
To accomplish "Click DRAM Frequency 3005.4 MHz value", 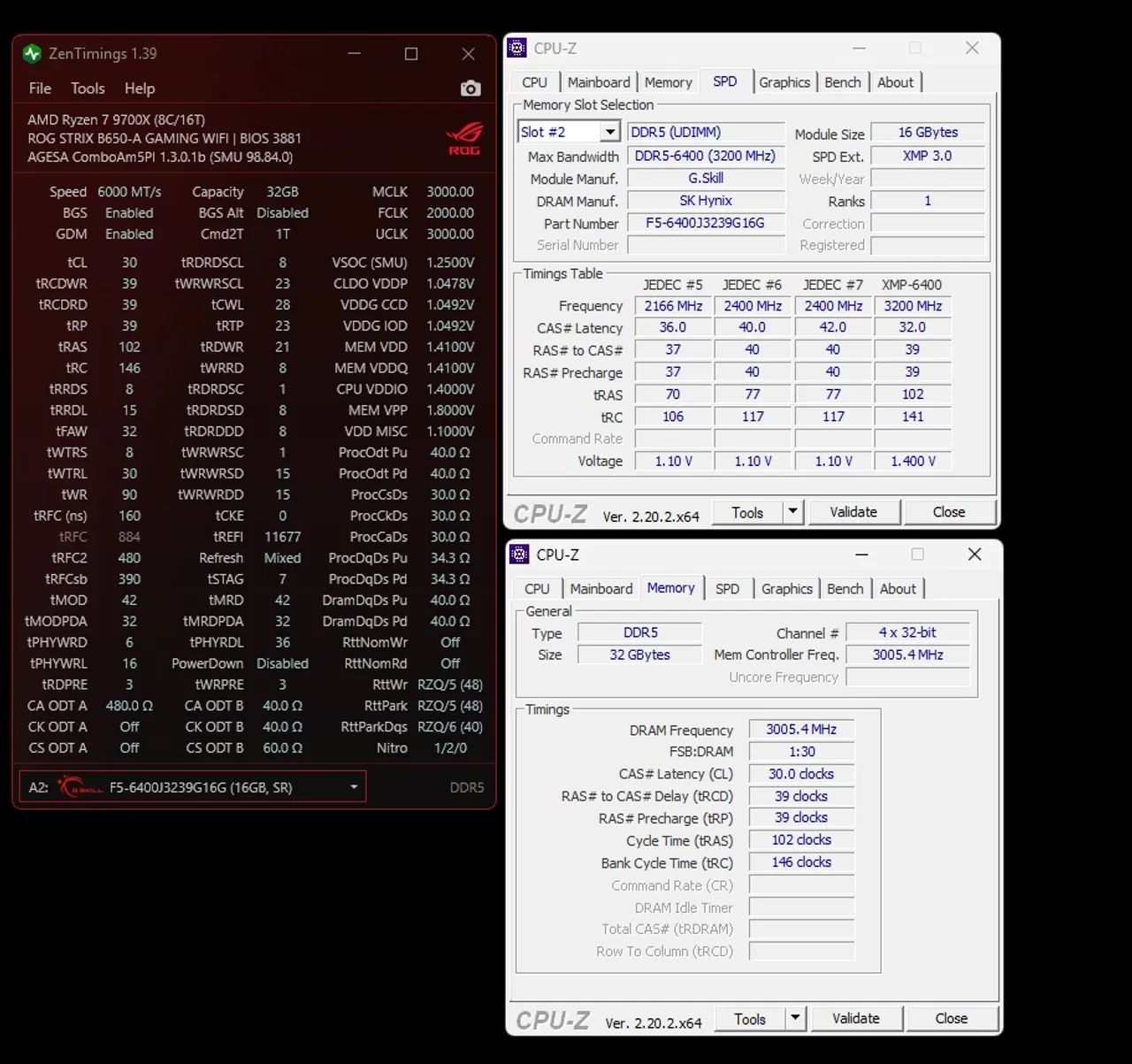I will (x=801, y=729).
